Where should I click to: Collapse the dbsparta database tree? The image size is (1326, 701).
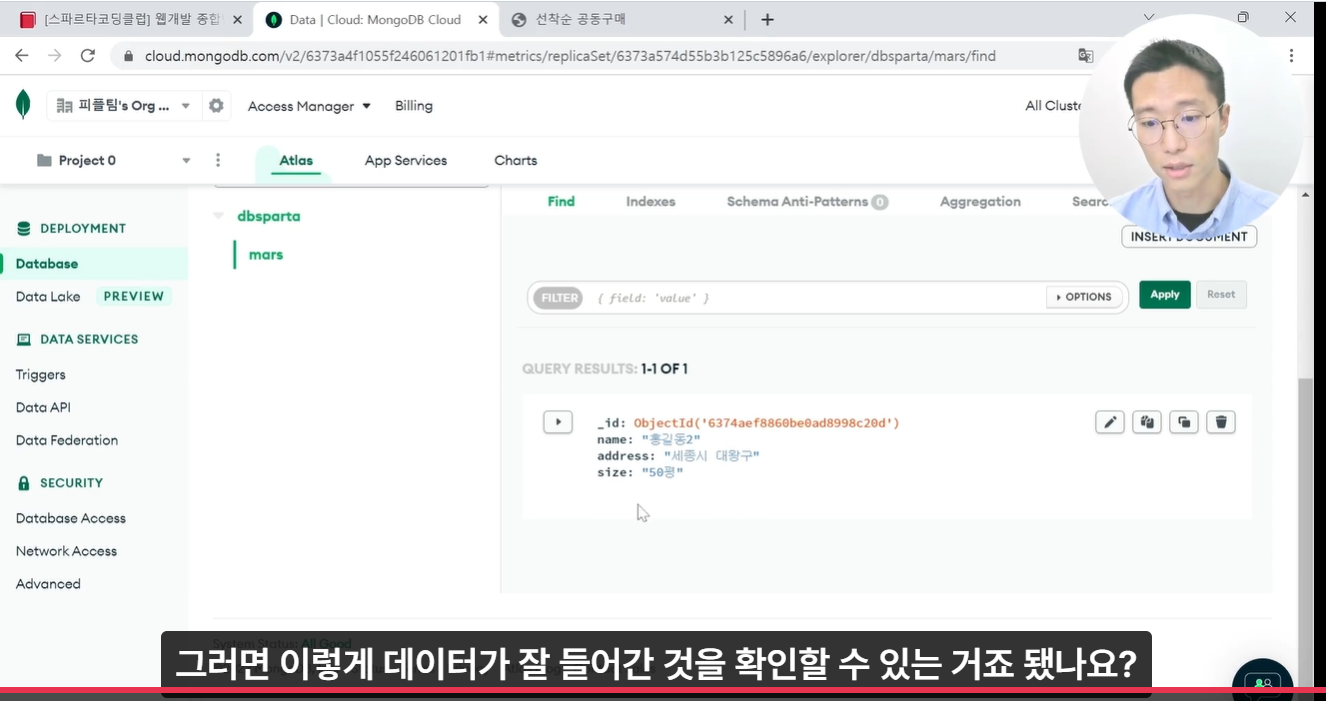tap(219, 216)
